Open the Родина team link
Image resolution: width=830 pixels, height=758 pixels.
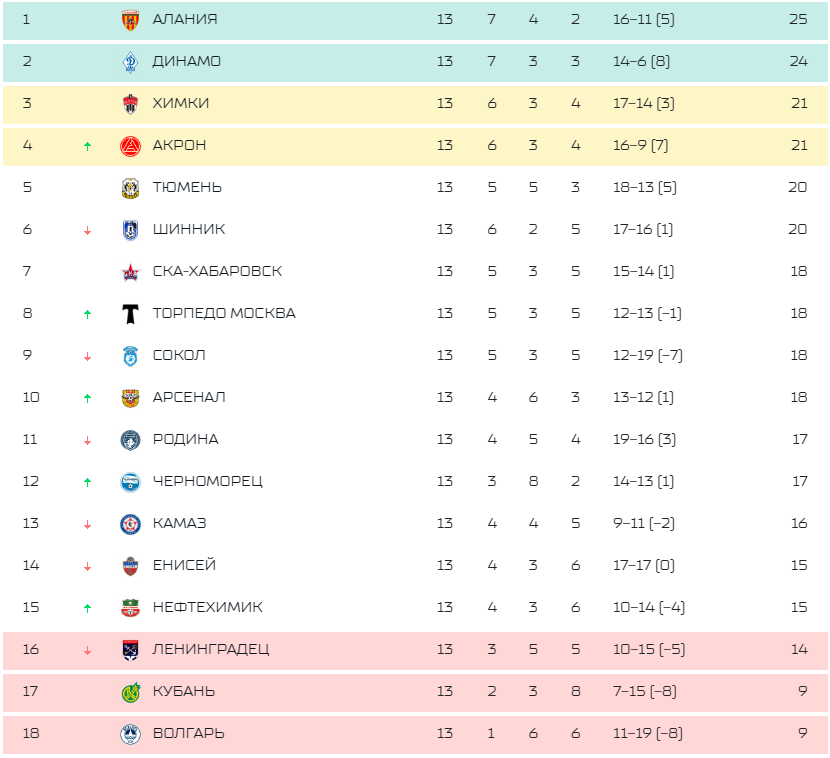pos(185,439)
